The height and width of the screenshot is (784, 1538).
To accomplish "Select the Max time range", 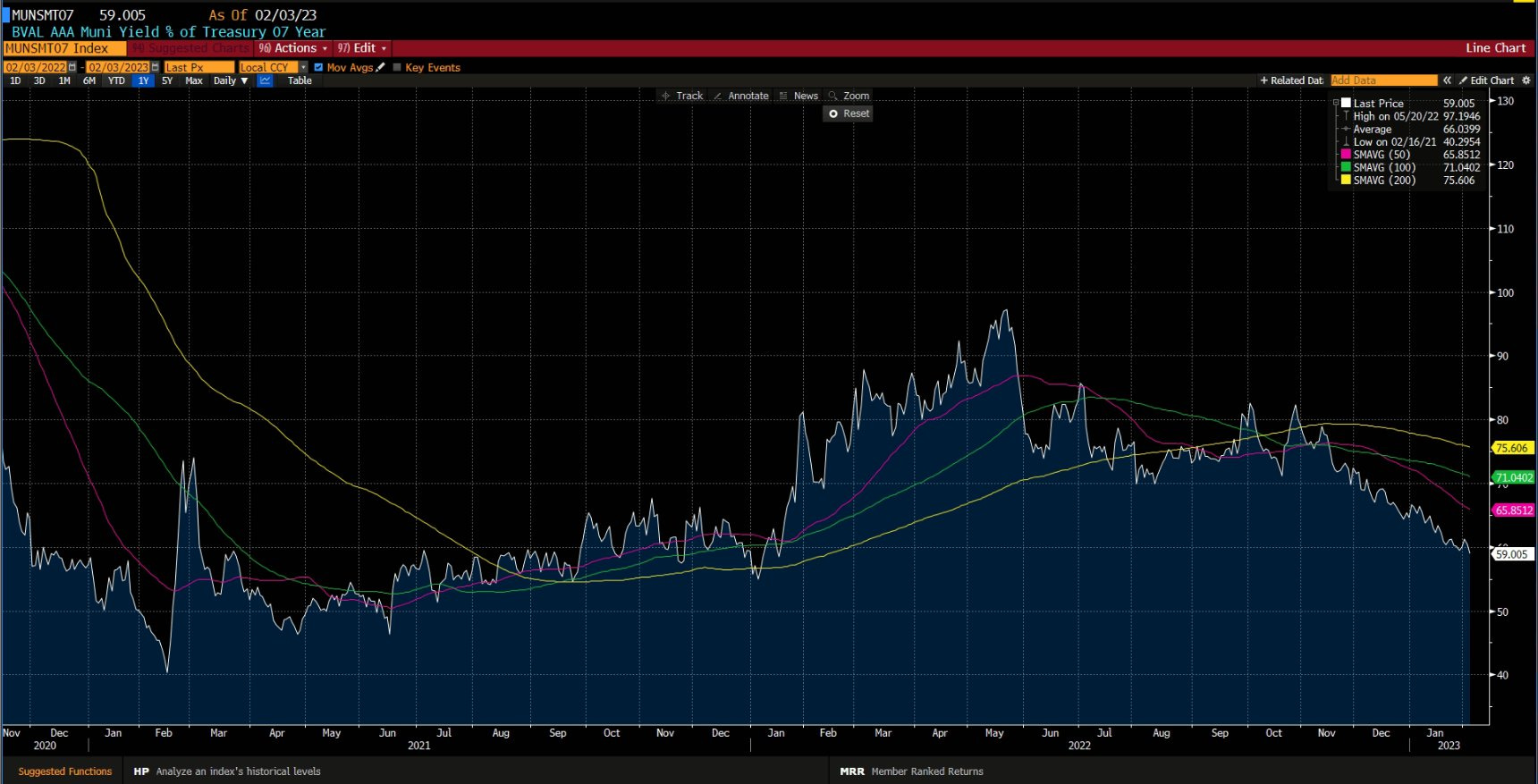I will 194,80.
